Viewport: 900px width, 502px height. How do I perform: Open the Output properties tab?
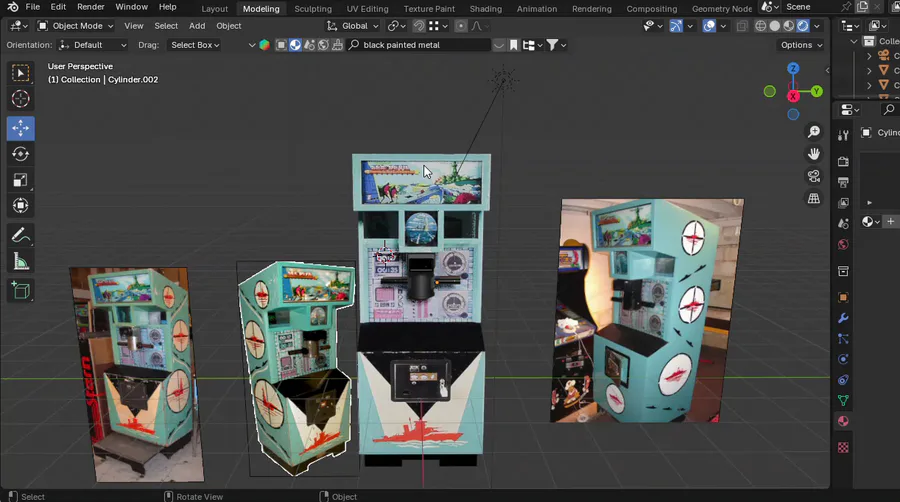pyautogui.click(x=843, y=182)
